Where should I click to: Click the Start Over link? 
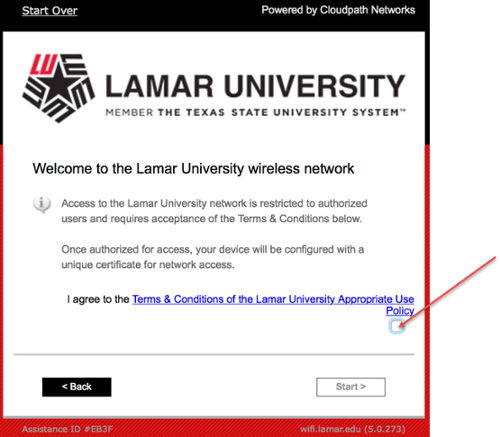[50, 11]
